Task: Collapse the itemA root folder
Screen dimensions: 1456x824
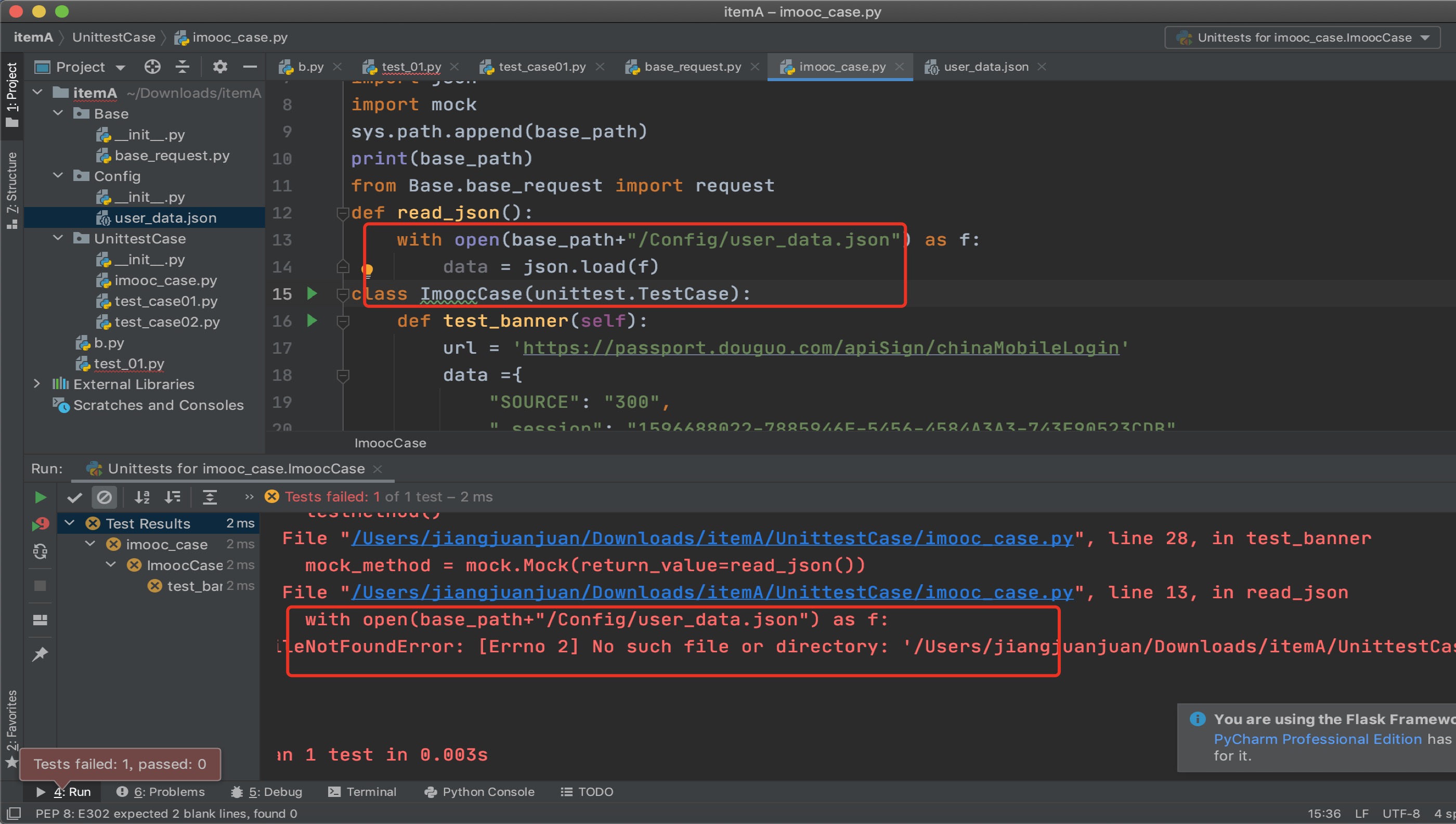Action: coord(38,92)
